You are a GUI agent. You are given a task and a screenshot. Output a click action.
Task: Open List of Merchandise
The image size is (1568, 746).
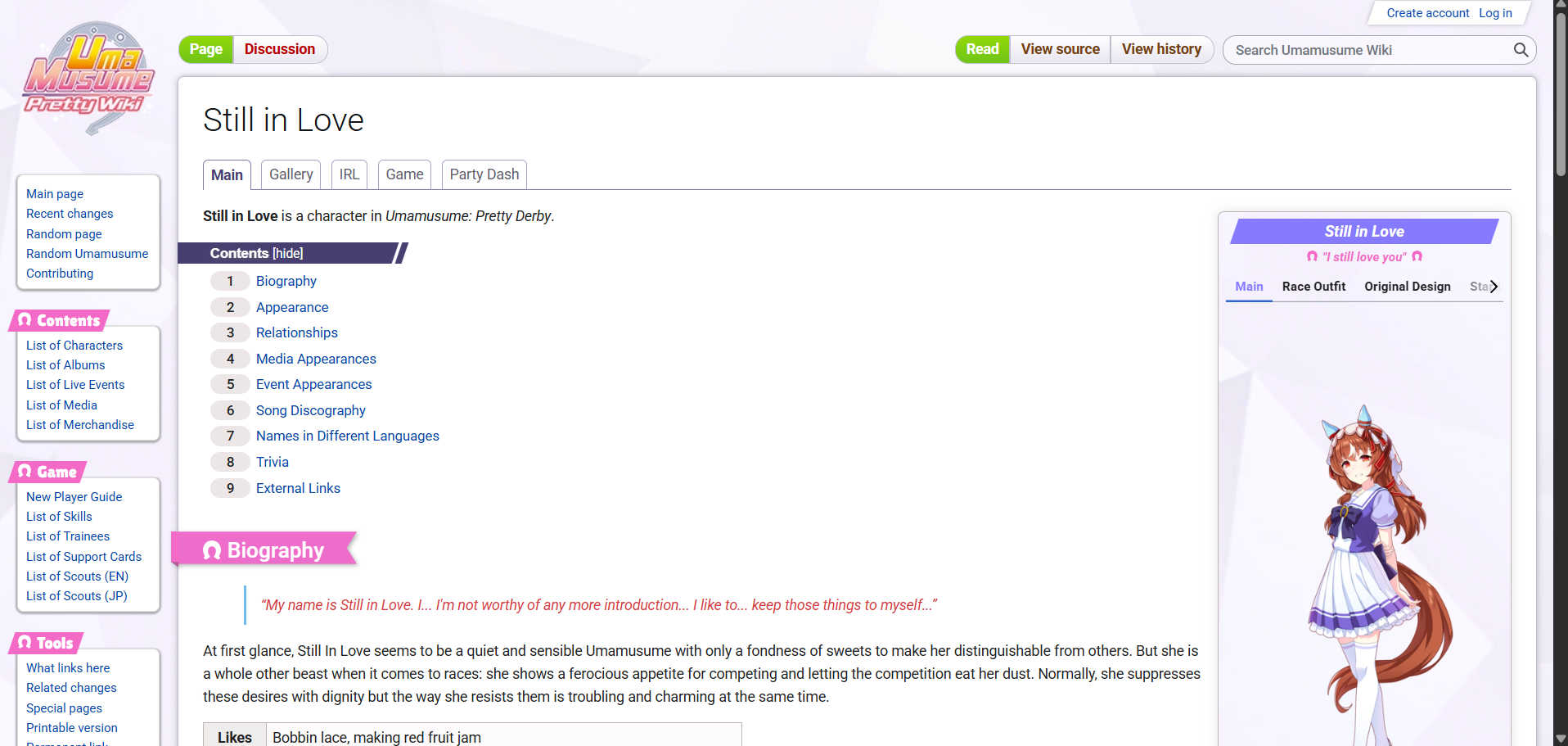80,425
